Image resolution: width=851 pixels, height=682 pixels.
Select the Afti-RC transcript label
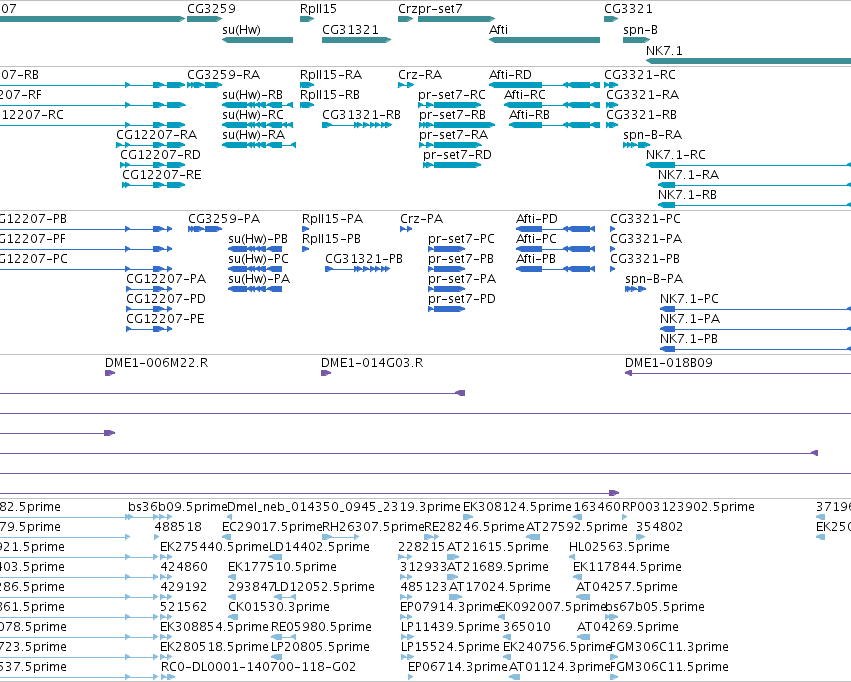(x=524, y=95)
